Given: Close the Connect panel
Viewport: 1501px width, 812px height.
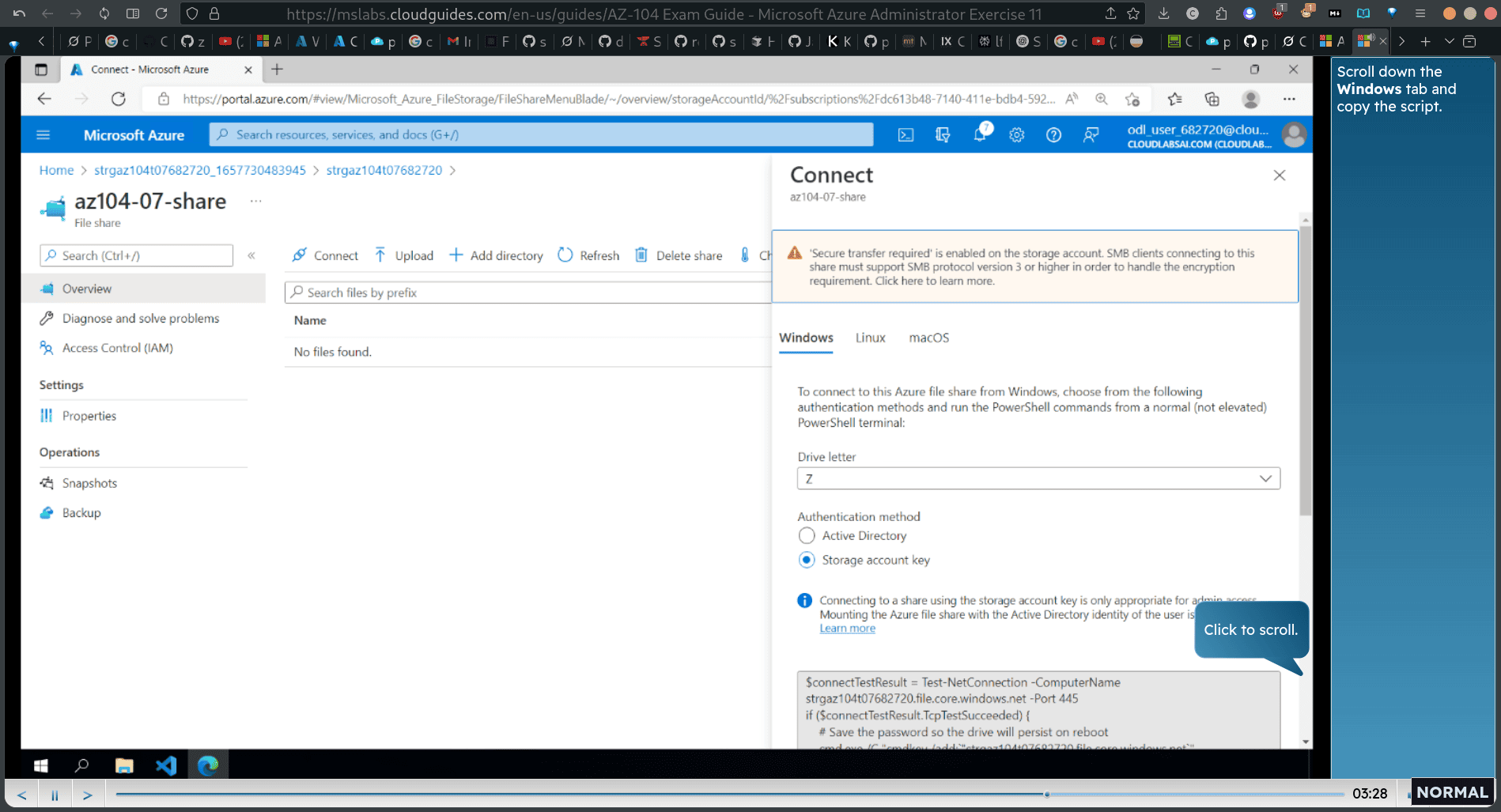Looking at the screenshot, I should pyautogui.click(x=1280, y=176).
